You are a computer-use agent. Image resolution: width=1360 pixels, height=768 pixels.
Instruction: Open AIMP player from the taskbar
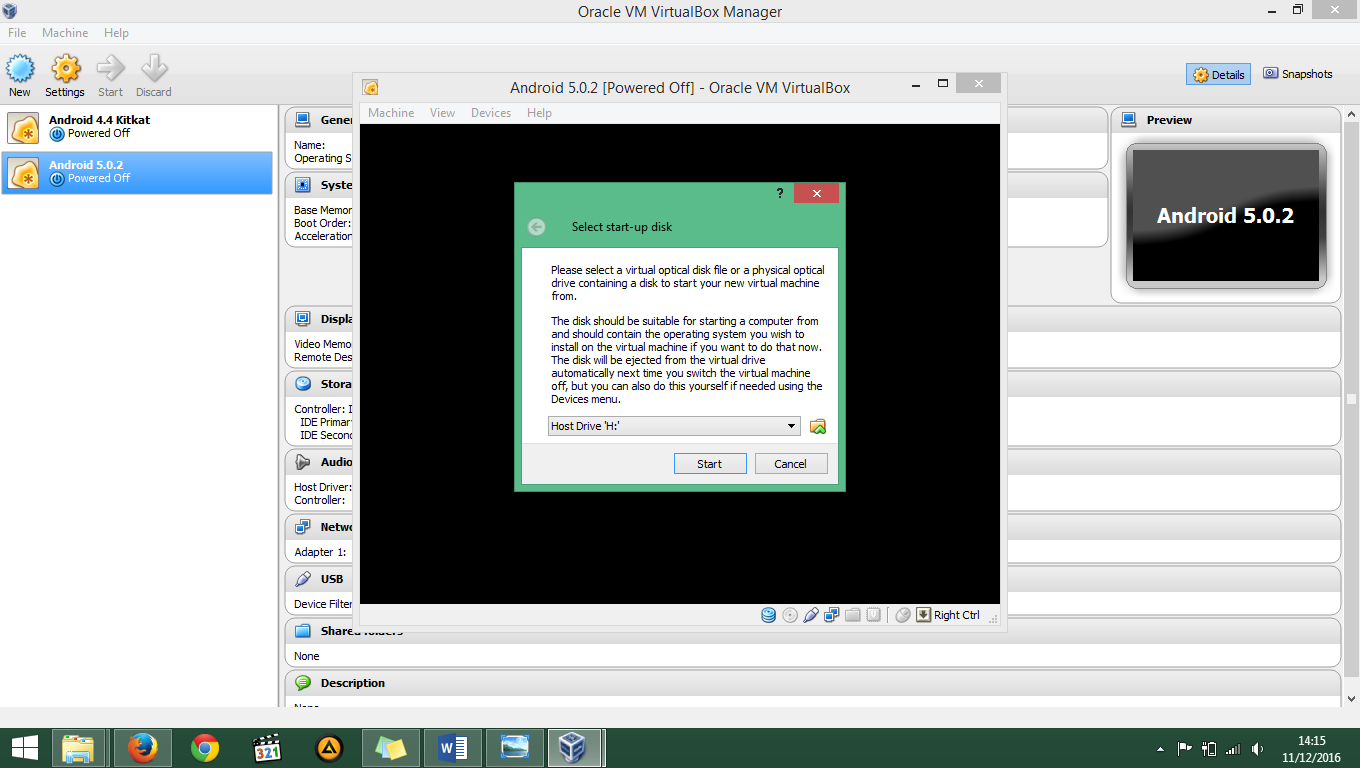point(329,748)
